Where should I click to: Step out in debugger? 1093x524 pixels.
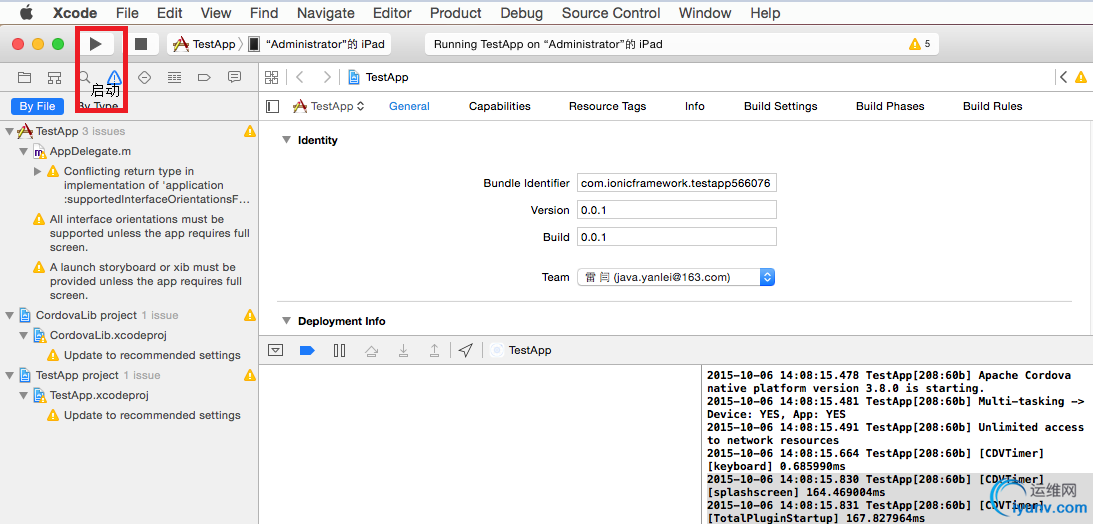pyautogui.click(x=434, y=350)
